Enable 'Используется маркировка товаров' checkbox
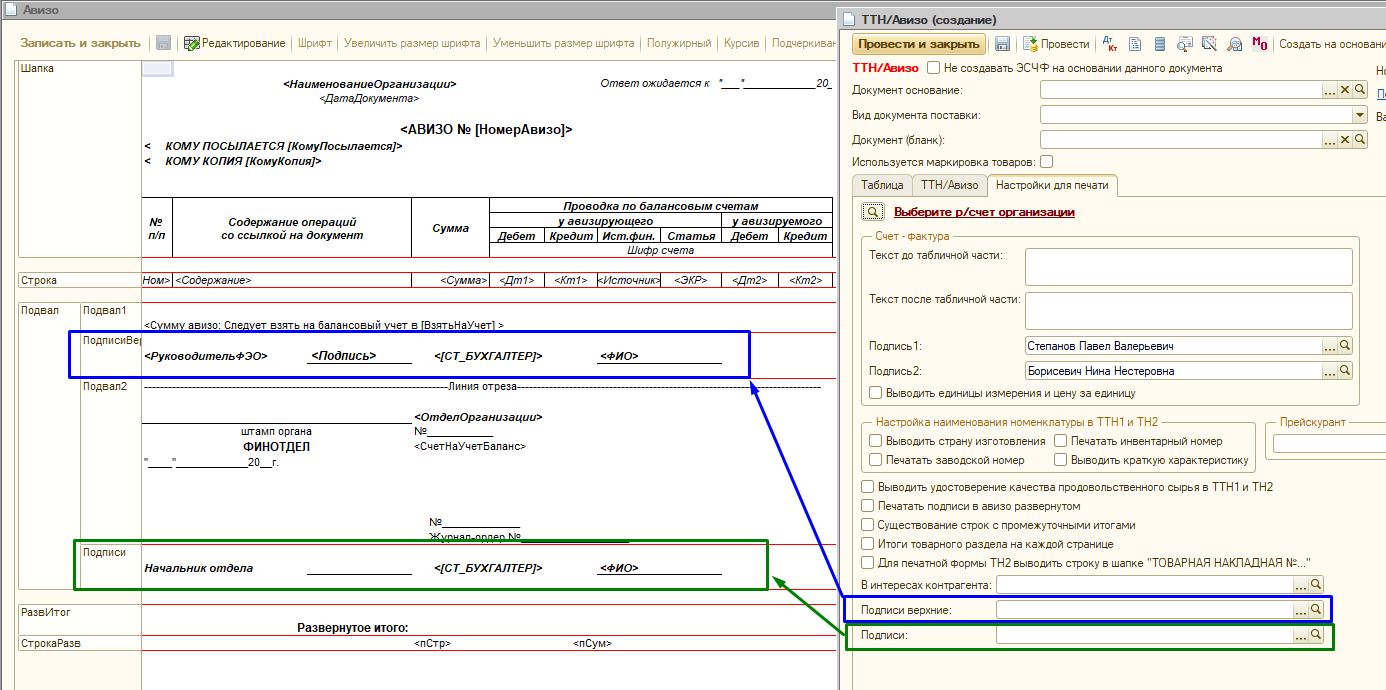The height and width of the screenshot is (690, 1386). (1046, 162)
